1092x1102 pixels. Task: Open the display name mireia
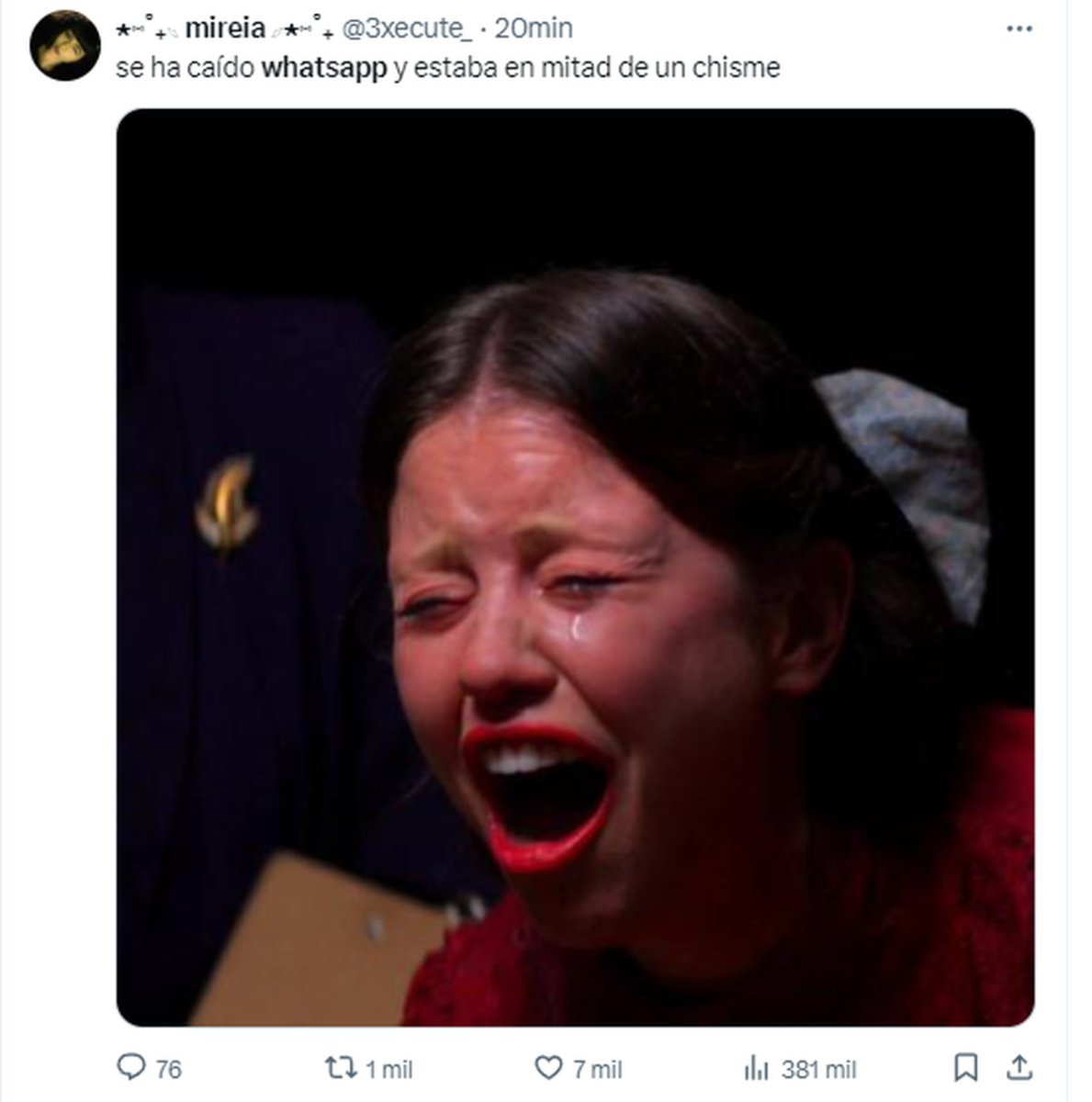[225, 29]
